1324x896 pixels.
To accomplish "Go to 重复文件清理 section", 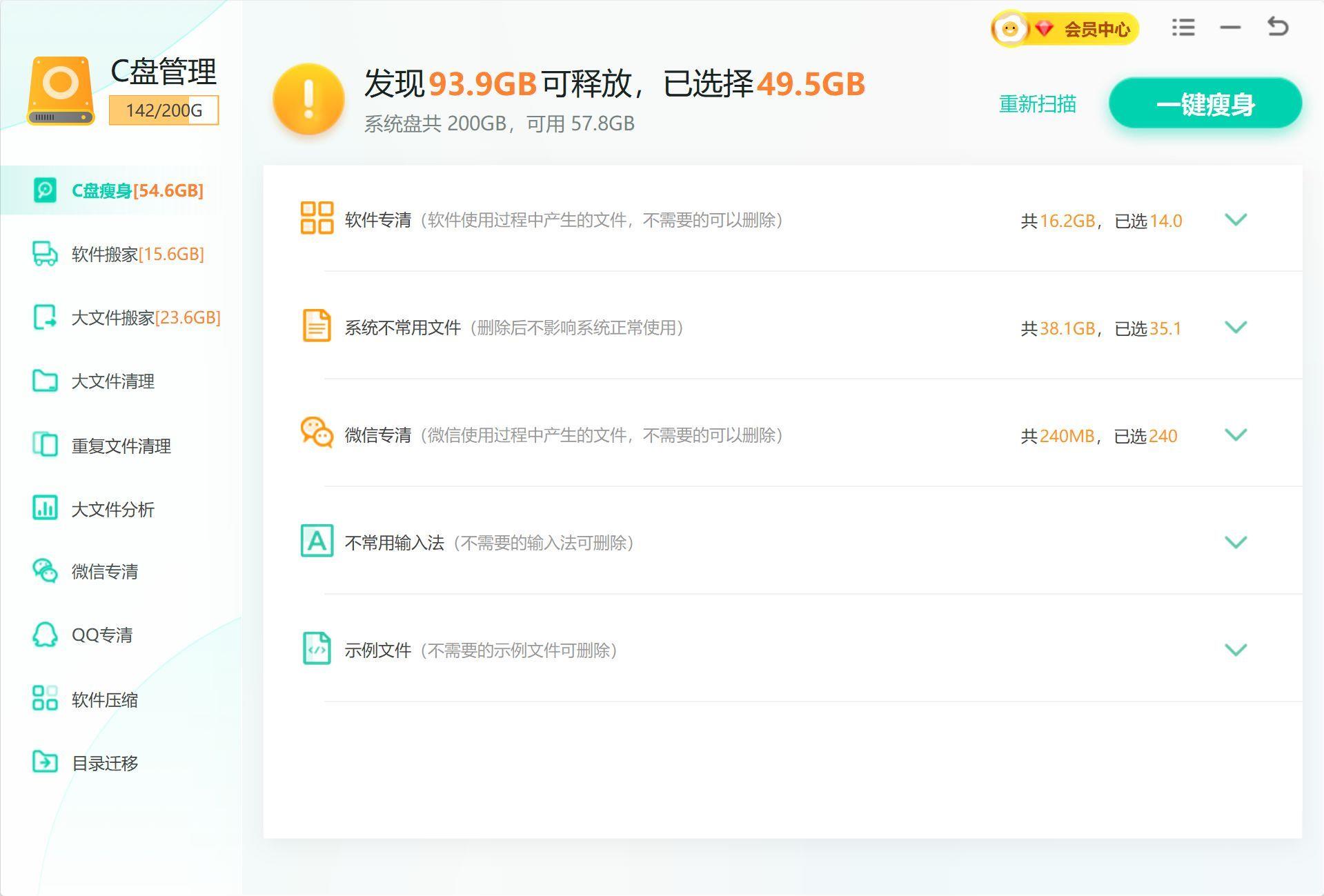I will (121, 446).
